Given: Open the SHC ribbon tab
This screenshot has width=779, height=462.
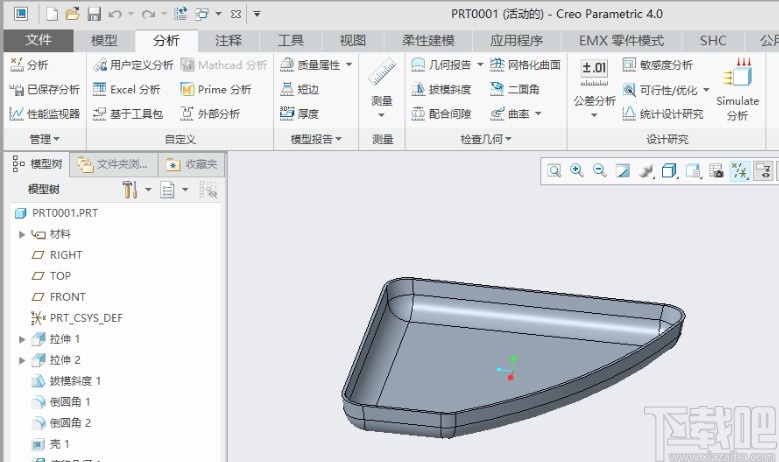Looking at the screenshot, I should coord(713,40).
